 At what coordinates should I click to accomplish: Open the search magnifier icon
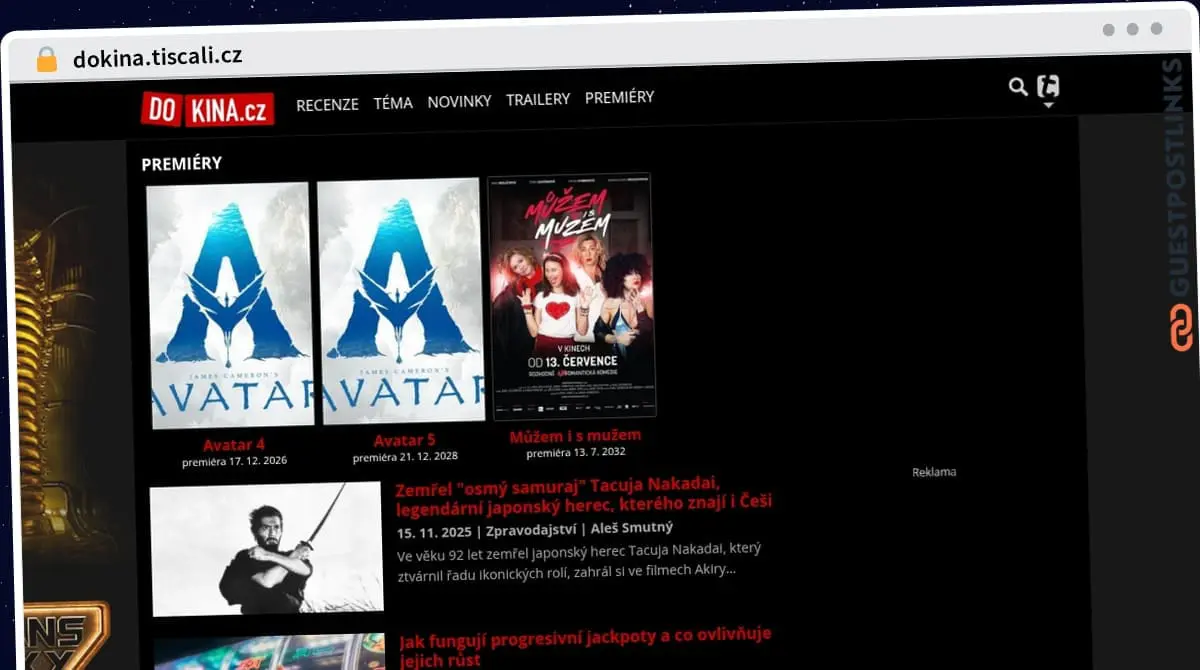1018,87
